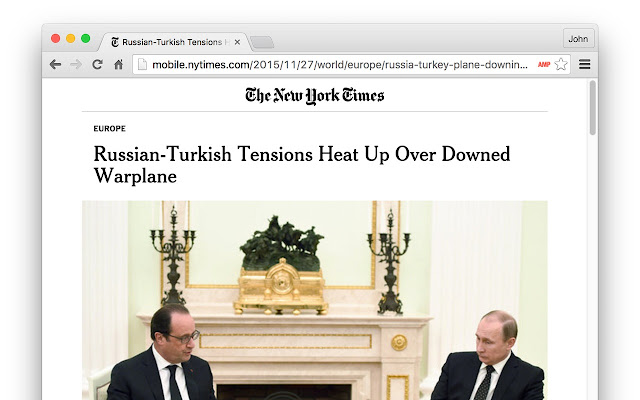Bookmark this page with the star

point(561,64)
